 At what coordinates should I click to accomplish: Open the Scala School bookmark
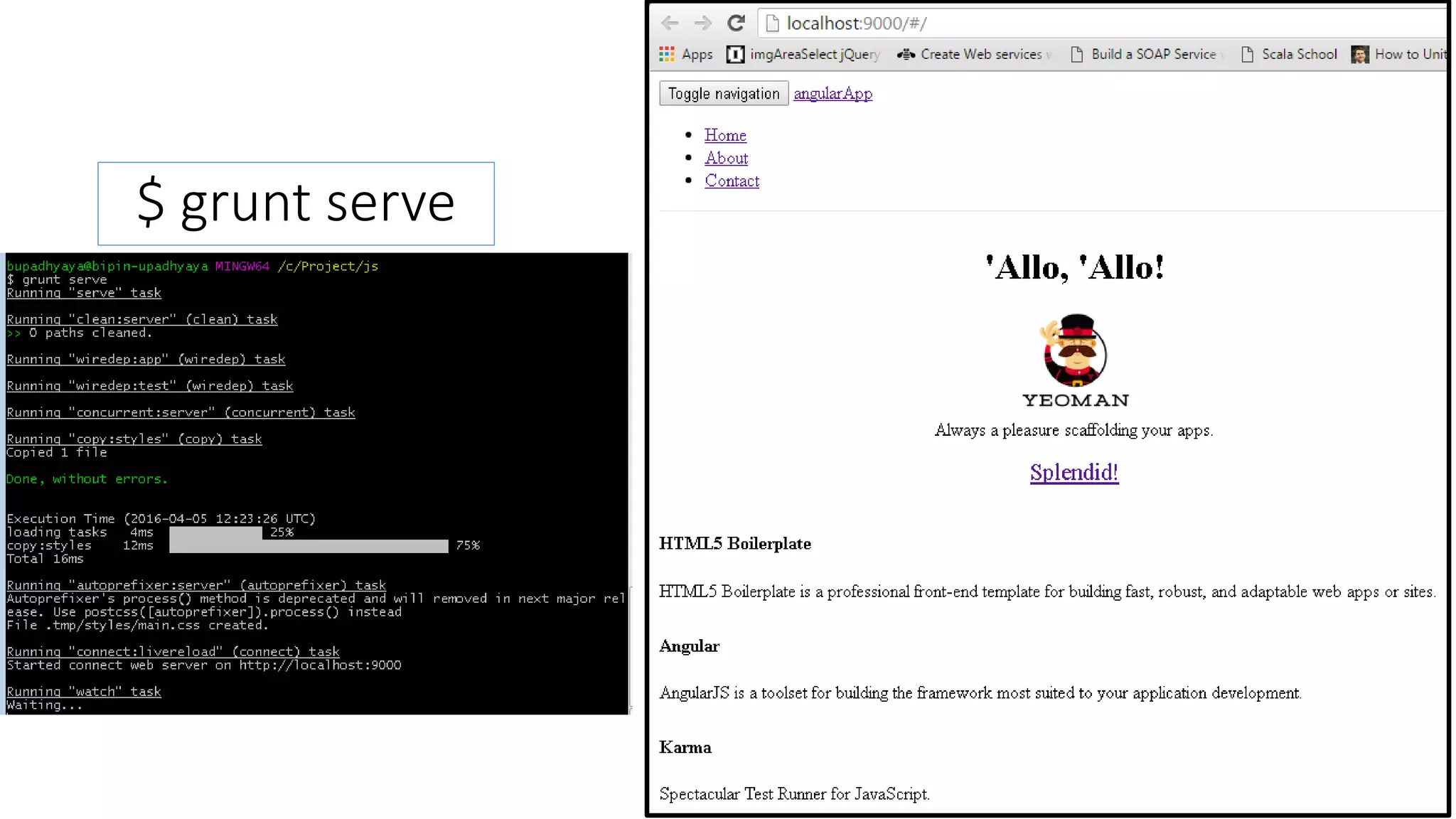[1289, 54]
